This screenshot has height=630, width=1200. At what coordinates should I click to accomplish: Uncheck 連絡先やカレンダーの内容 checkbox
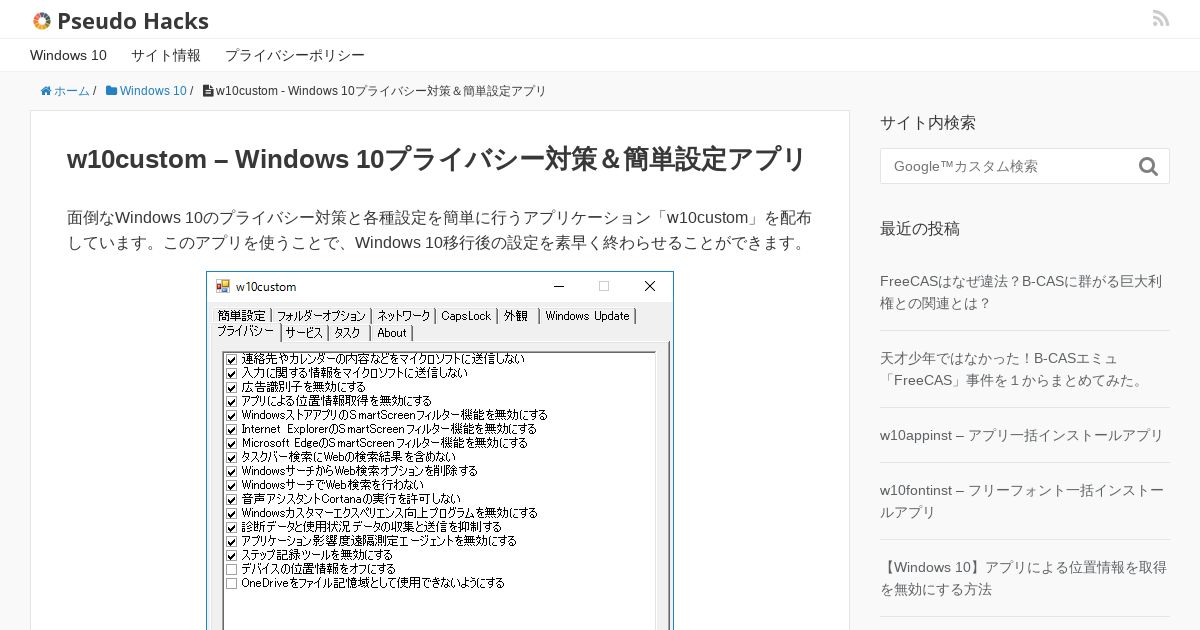[x=231, y=359]
